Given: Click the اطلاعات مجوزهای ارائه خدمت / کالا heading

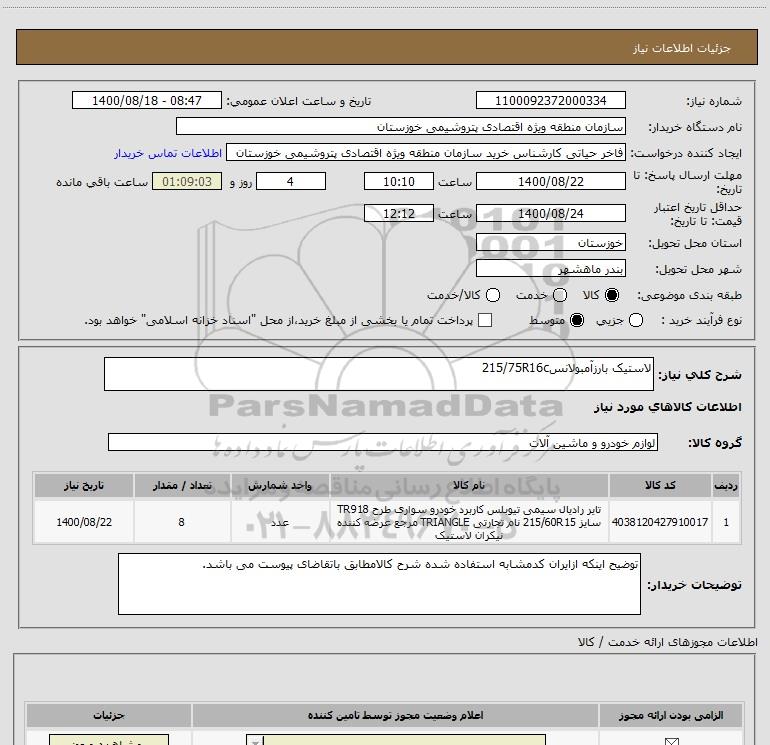Looking at the screenshot, I should coord(667,641).
